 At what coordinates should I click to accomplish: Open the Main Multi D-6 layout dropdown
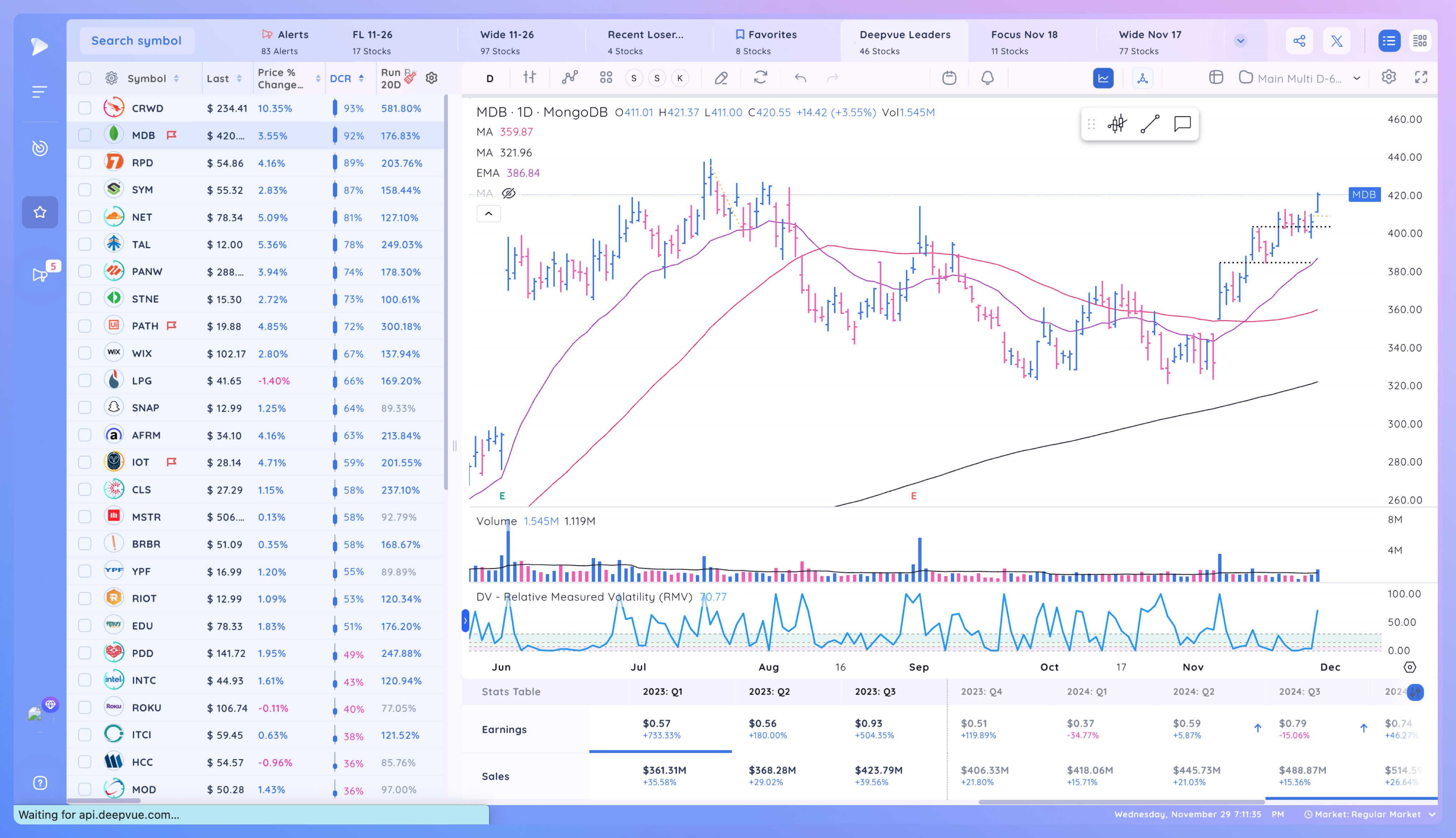click(x=1300, y=78)
